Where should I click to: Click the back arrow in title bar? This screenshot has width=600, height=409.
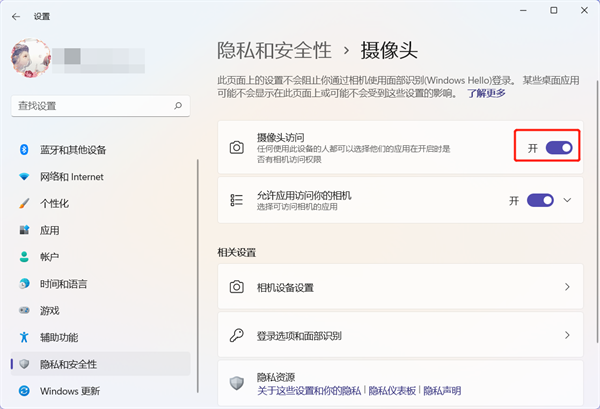[15, 16]
